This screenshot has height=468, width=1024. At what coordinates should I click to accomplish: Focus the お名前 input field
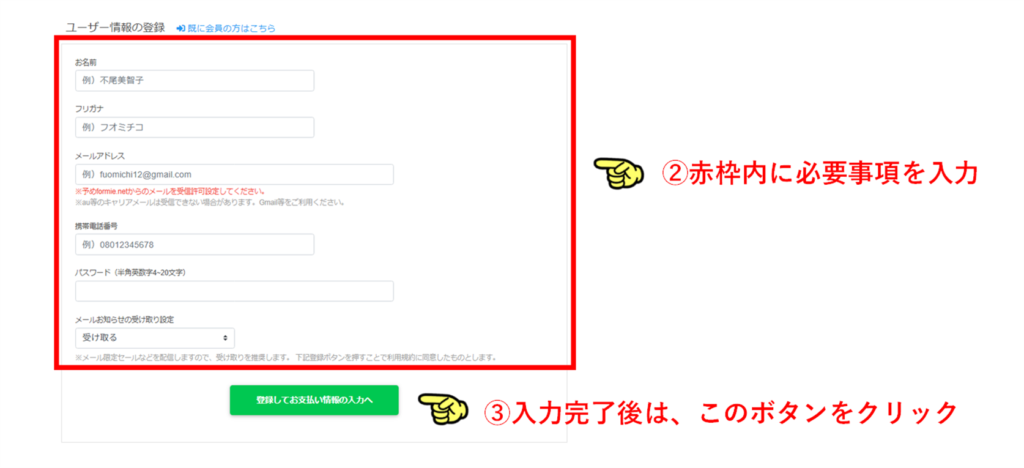(x=195, y=81)
